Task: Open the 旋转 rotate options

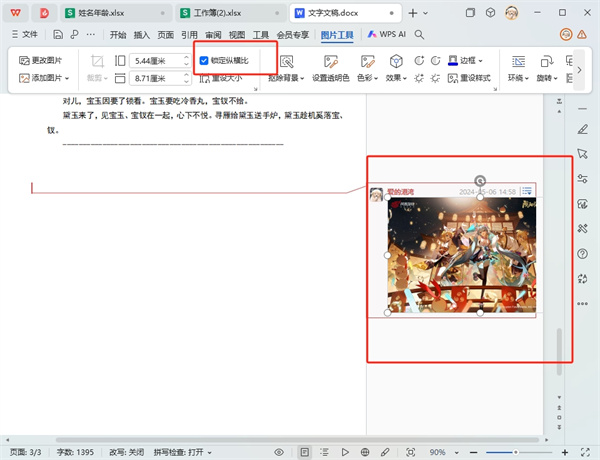Action: tap(546, 69)
